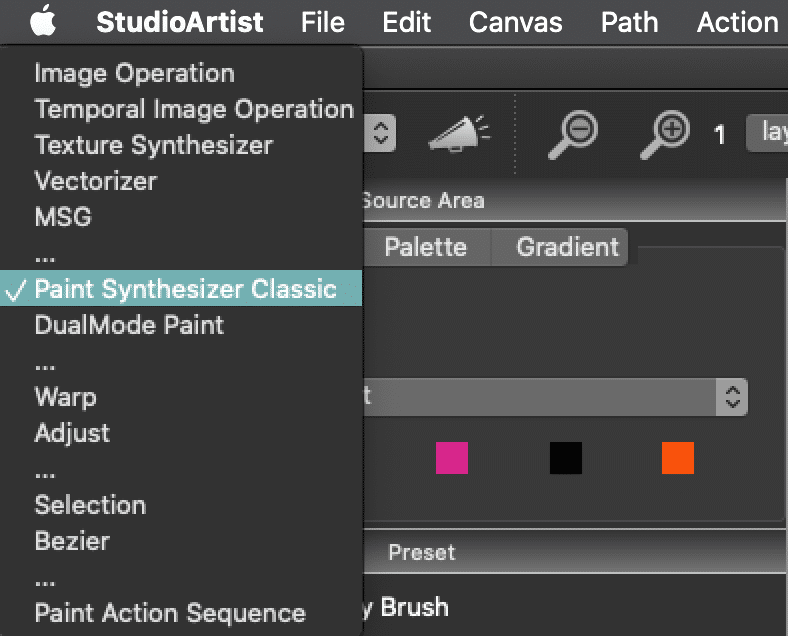Image resolution: width=788 pixels, height=636 pixels.
Task: Open the StudioArtist application menu
Action: coord(179,22)
